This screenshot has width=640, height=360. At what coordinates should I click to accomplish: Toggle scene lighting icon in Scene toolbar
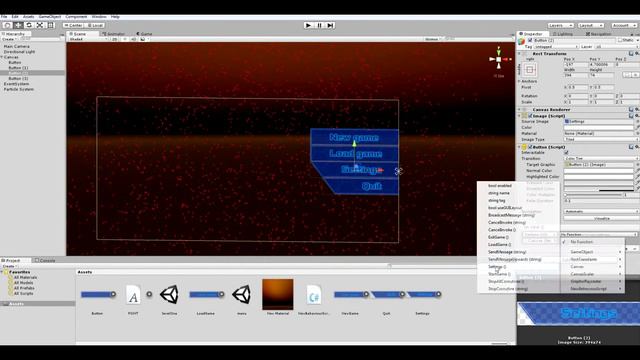[x=125, y=39]
